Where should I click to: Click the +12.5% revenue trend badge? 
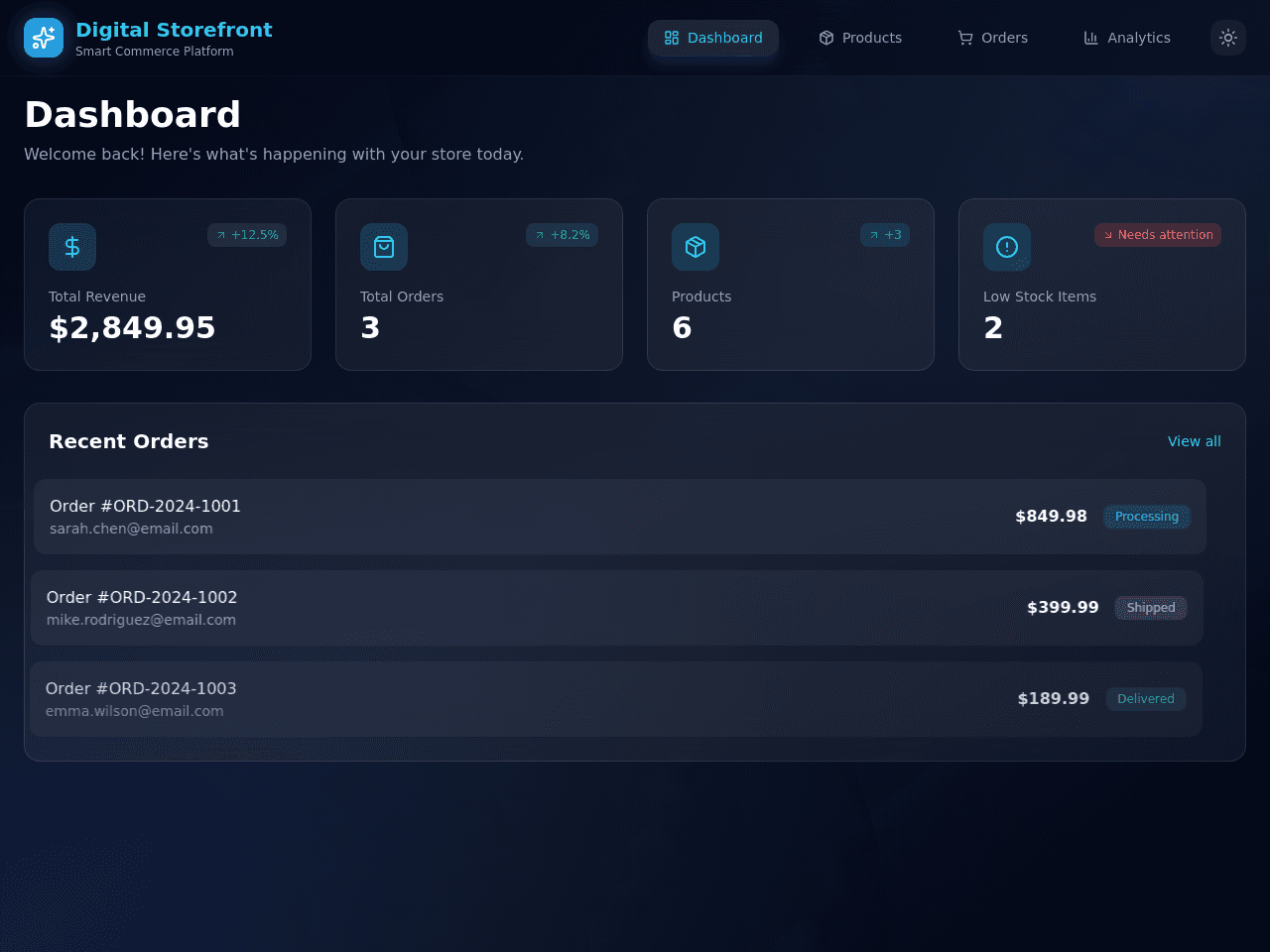click(247, 235)
